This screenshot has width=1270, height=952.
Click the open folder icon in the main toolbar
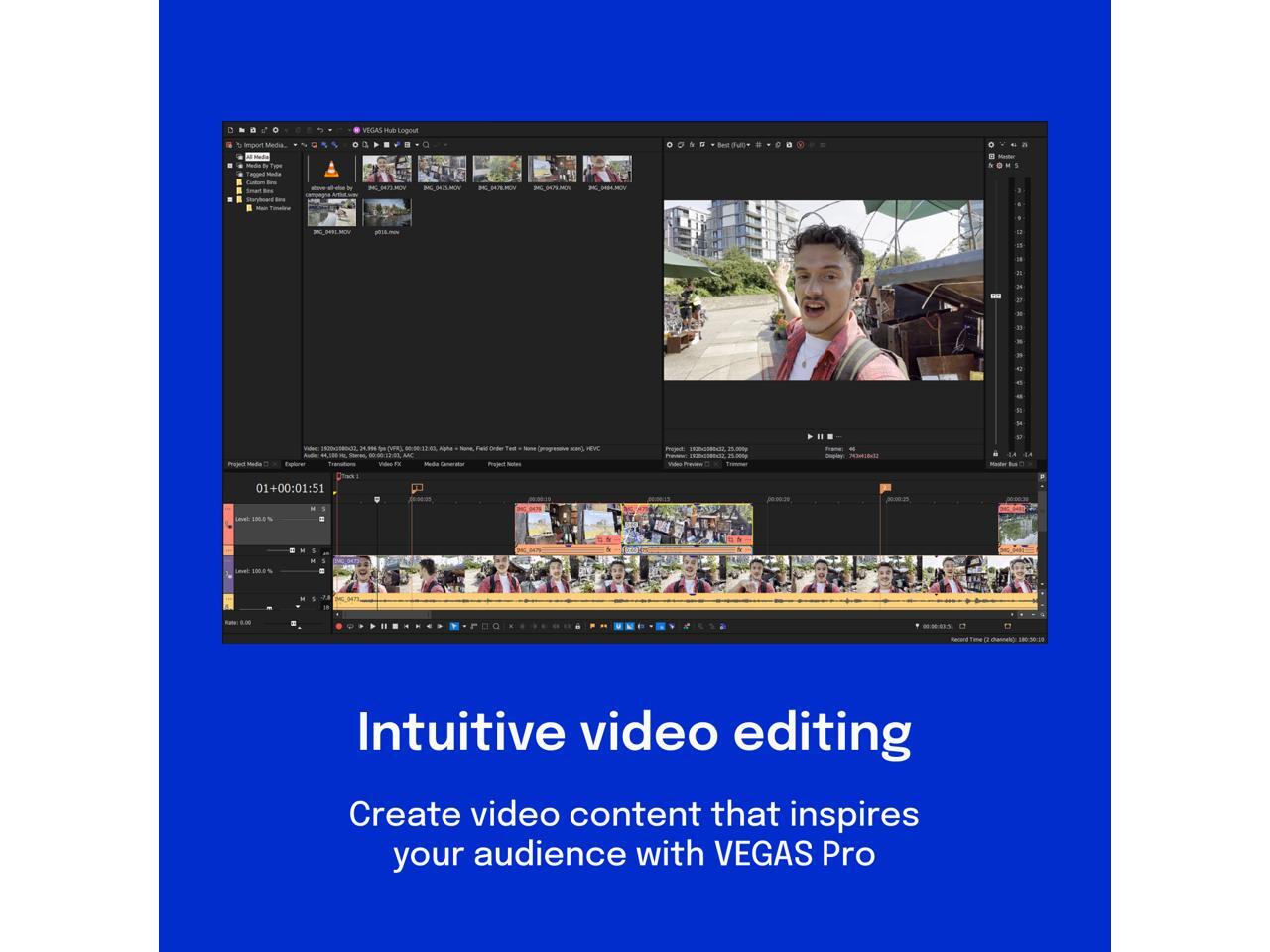[x=241, y=130]
